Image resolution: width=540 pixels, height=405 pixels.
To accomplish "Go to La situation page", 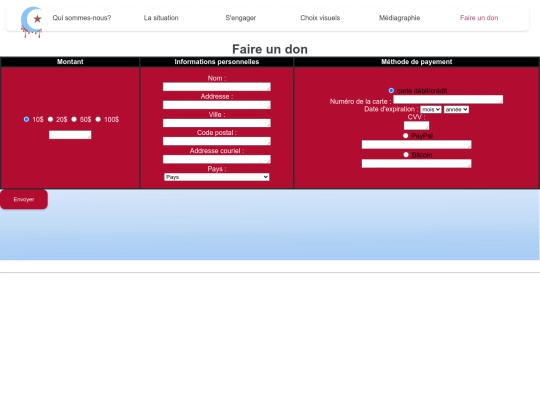I will [161, 18].
